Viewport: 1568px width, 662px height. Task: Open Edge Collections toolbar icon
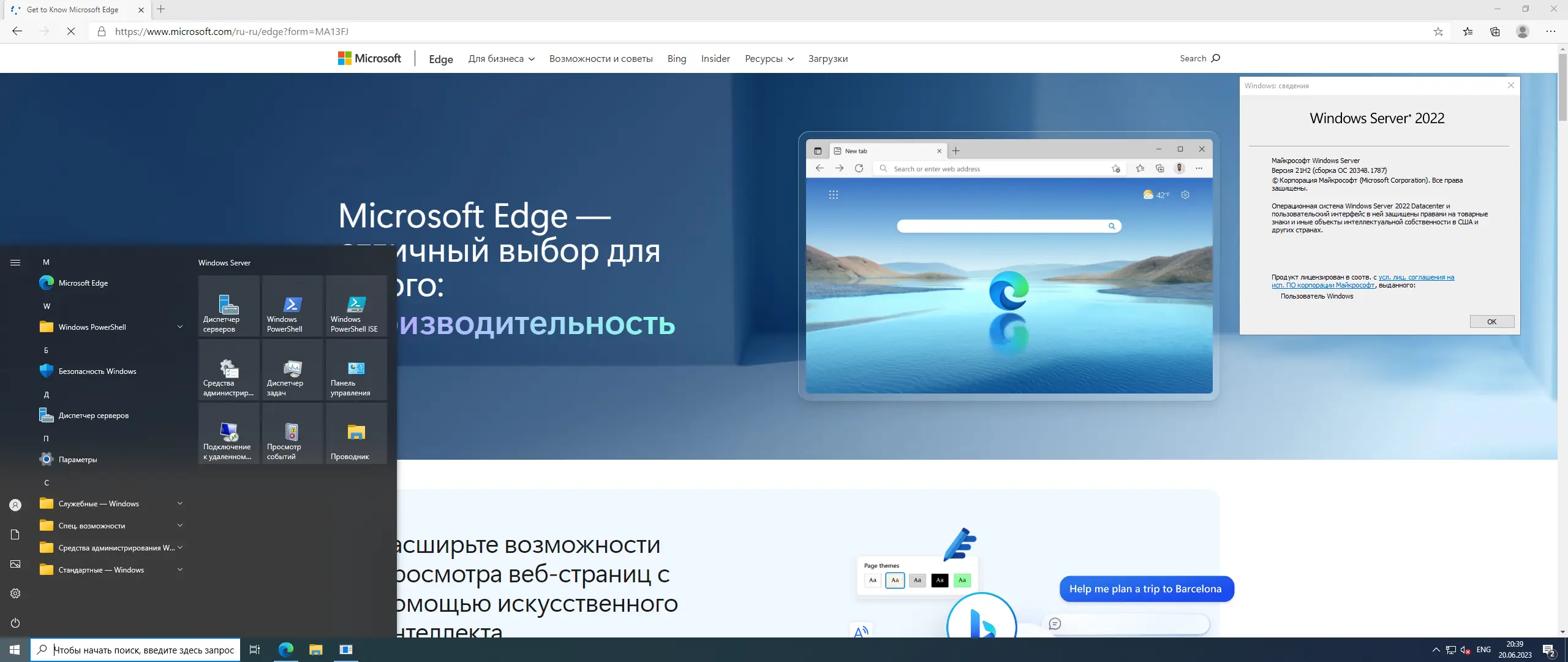pos(1494,32)
